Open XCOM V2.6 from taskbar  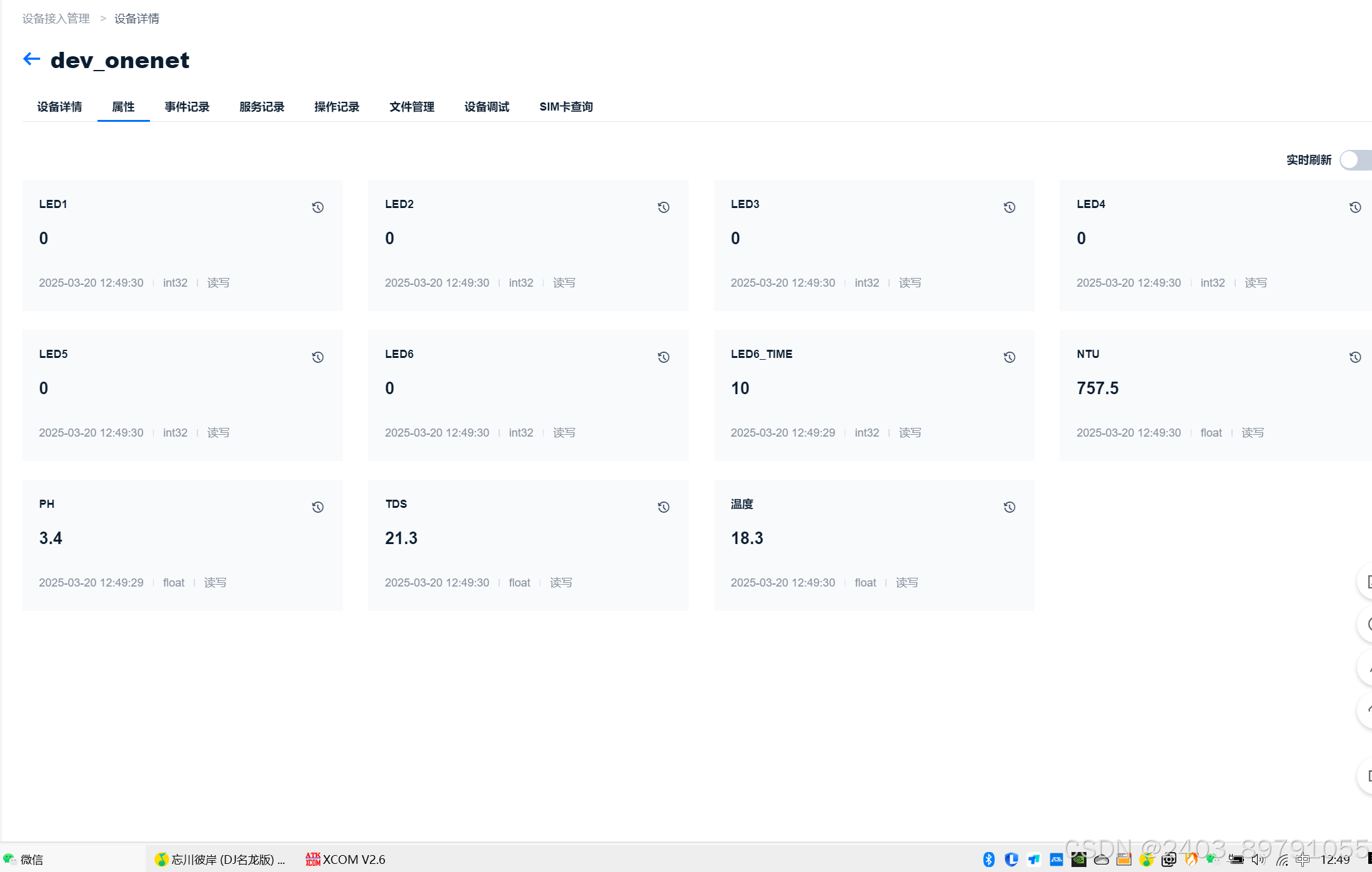(x=345, y=860)
